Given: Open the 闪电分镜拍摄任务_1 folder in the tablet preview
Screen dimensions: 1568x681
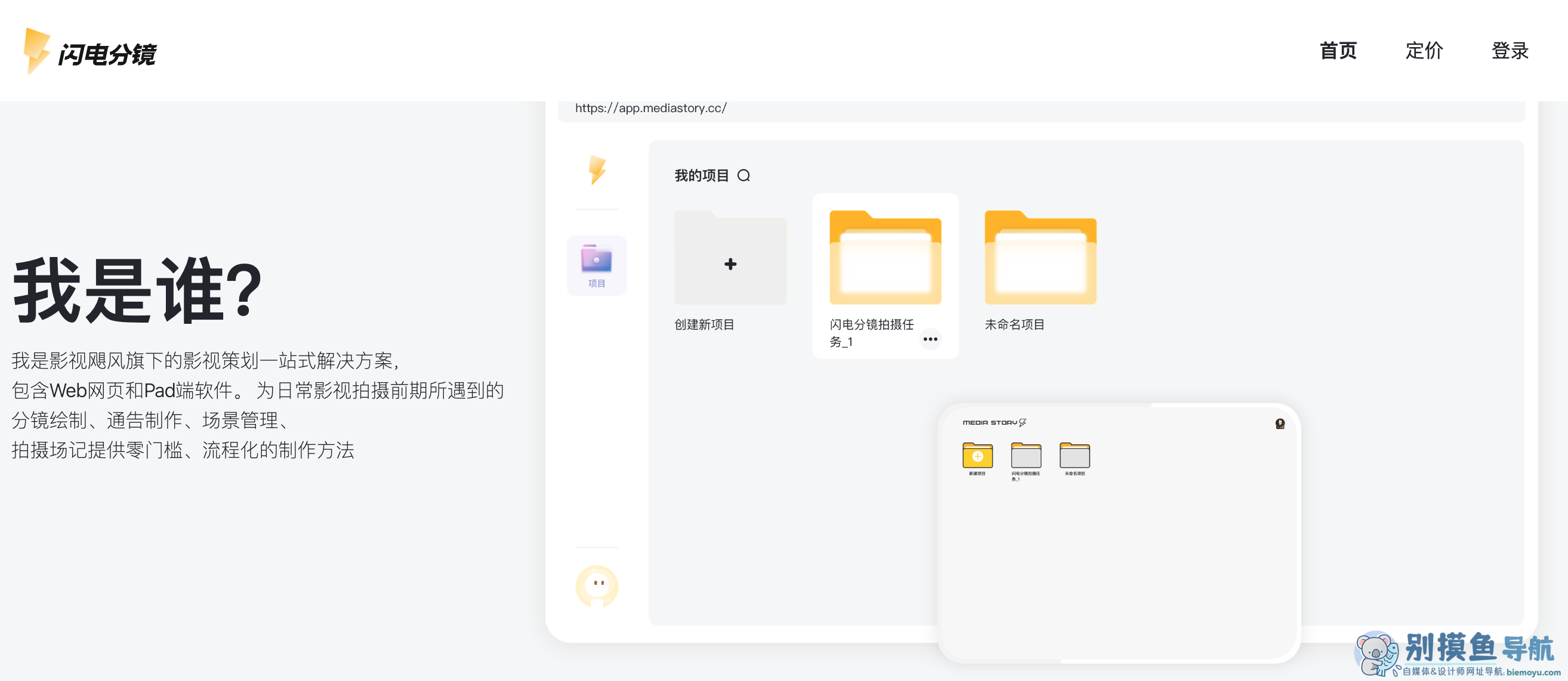Looking at the screenshot, I should [1026, 455].
